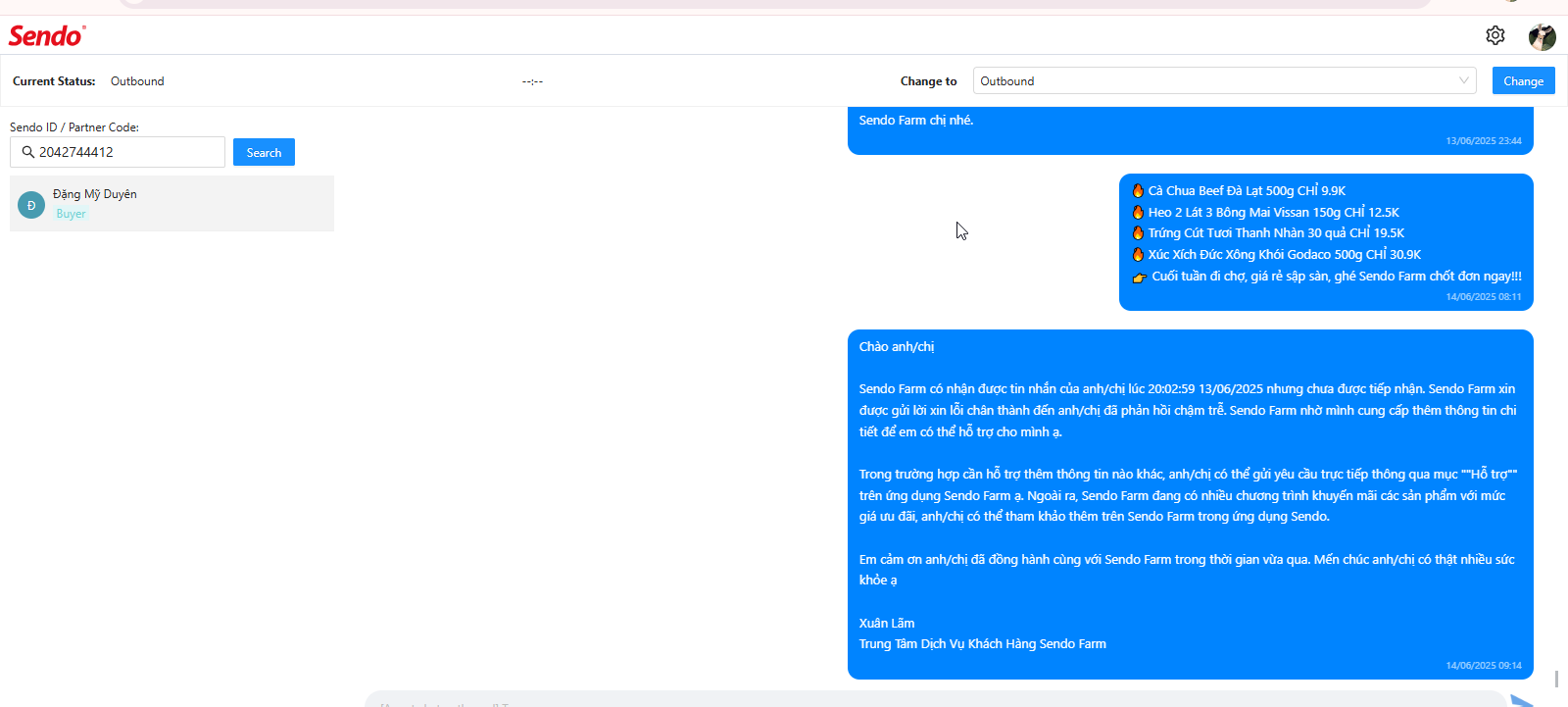Click the Current Status label

[54, 81]
